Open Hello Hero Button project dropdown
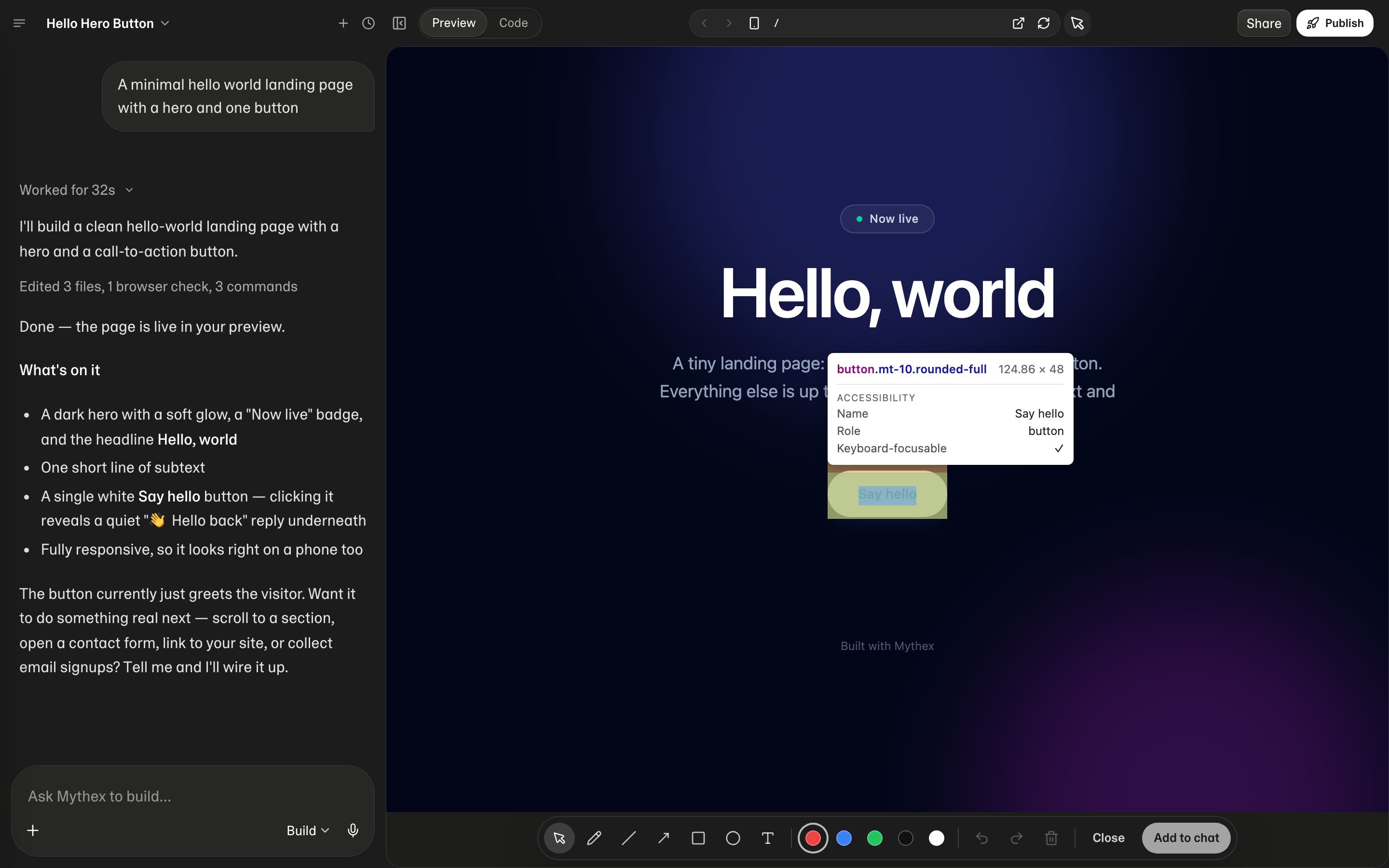 click(108, 24)
